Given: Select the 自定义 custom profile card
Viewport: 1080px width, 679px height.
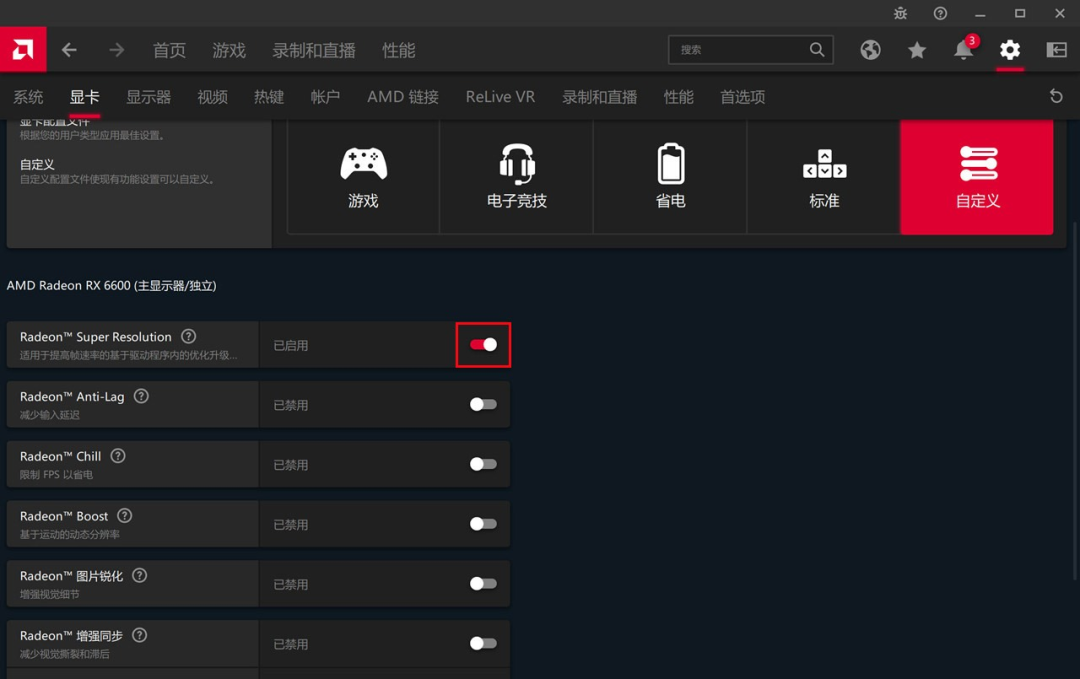Looking at the screenshot, I should [977, 176].
